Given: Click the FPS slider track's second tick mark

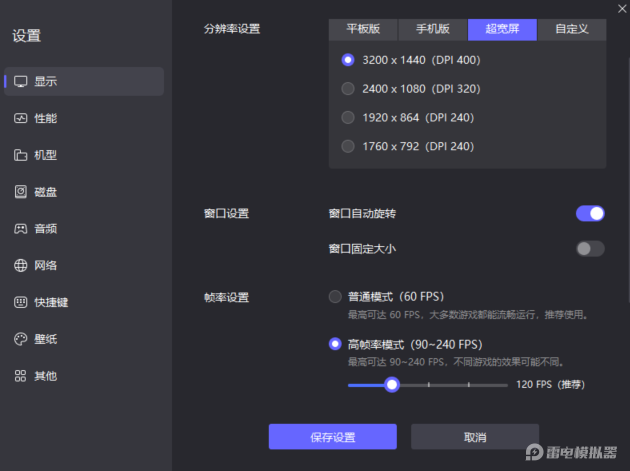Looking at the screenshot, I should pos(429,385).
